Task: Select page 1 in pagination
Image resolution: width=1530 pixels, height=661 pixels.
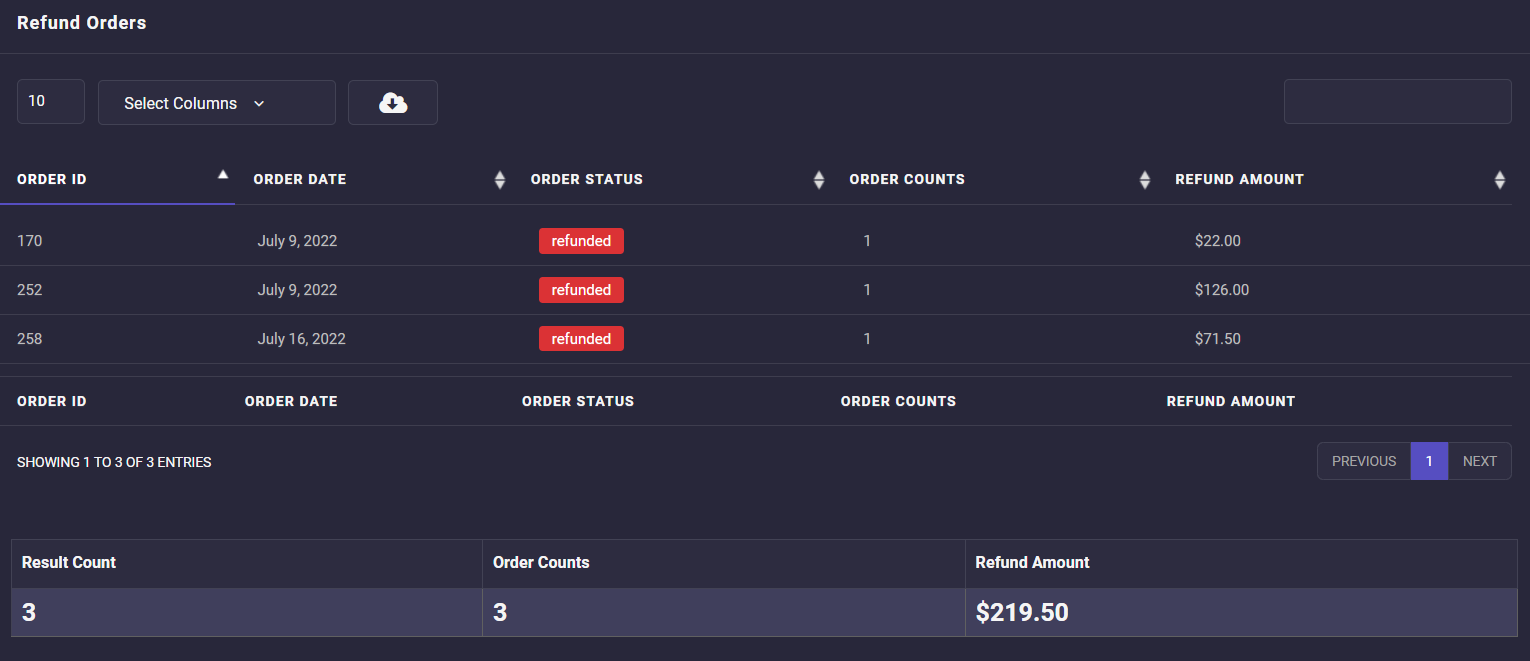Action: tap(1429, 461)
